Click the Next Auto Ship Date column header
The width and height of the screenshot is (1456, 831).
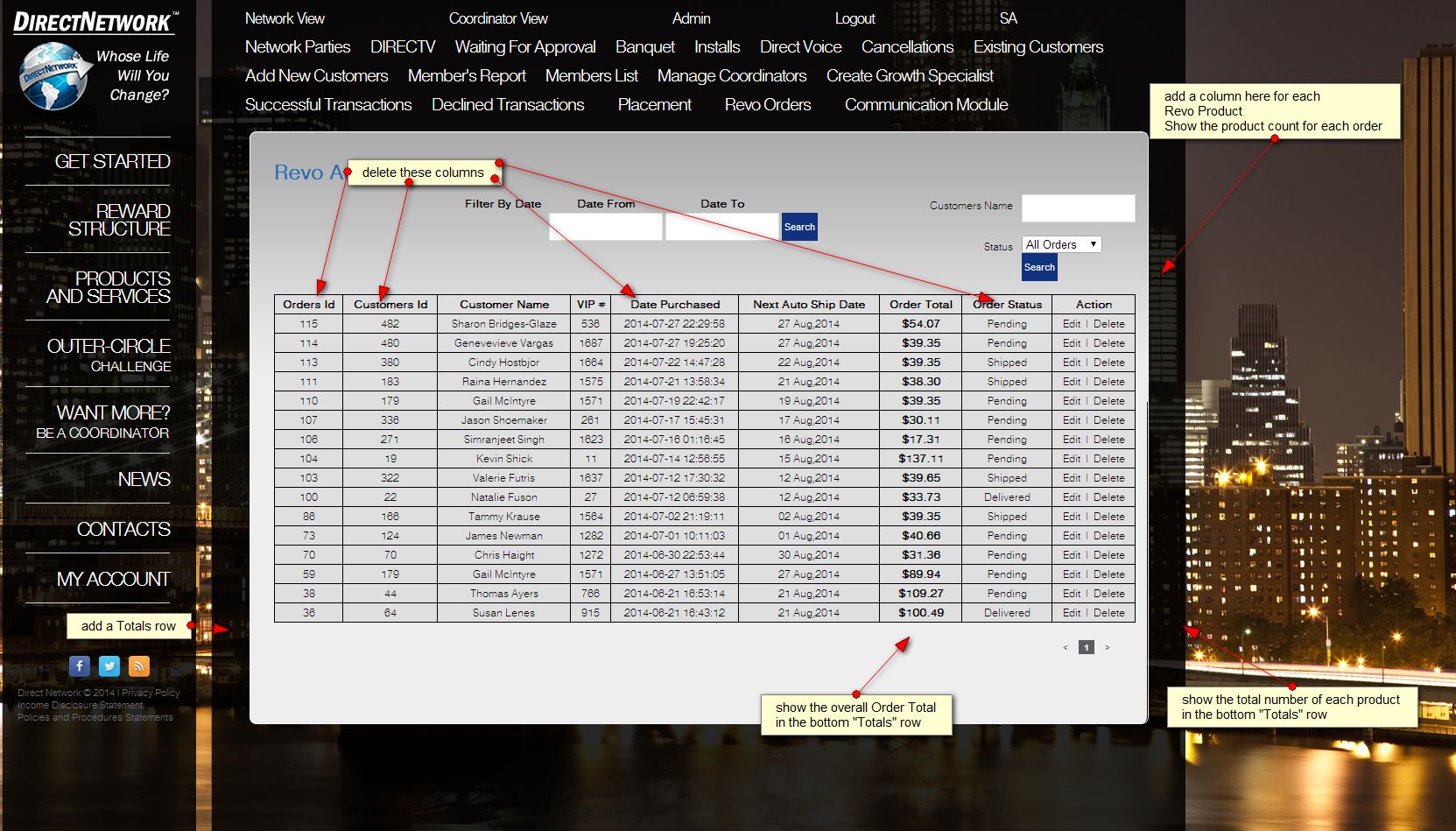(809, 305)
